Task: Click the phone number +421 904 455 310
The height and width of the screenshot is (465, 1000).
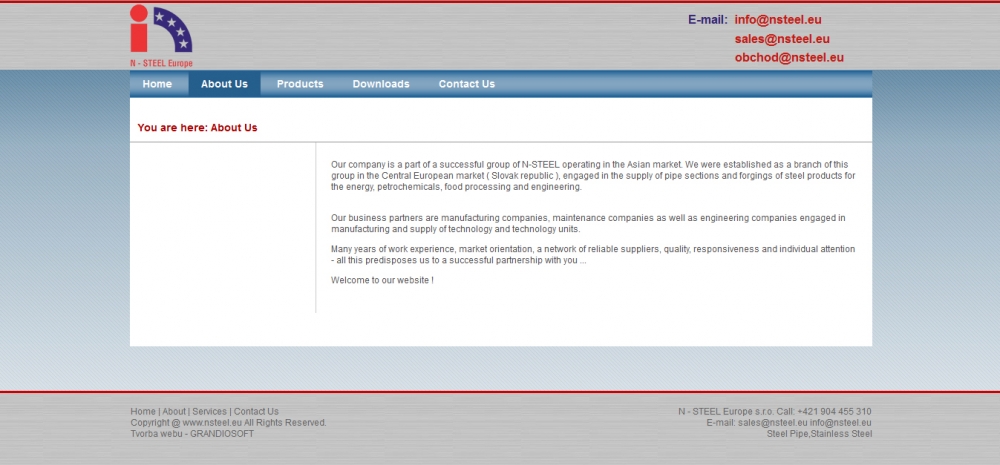Action: coord(834,411)
